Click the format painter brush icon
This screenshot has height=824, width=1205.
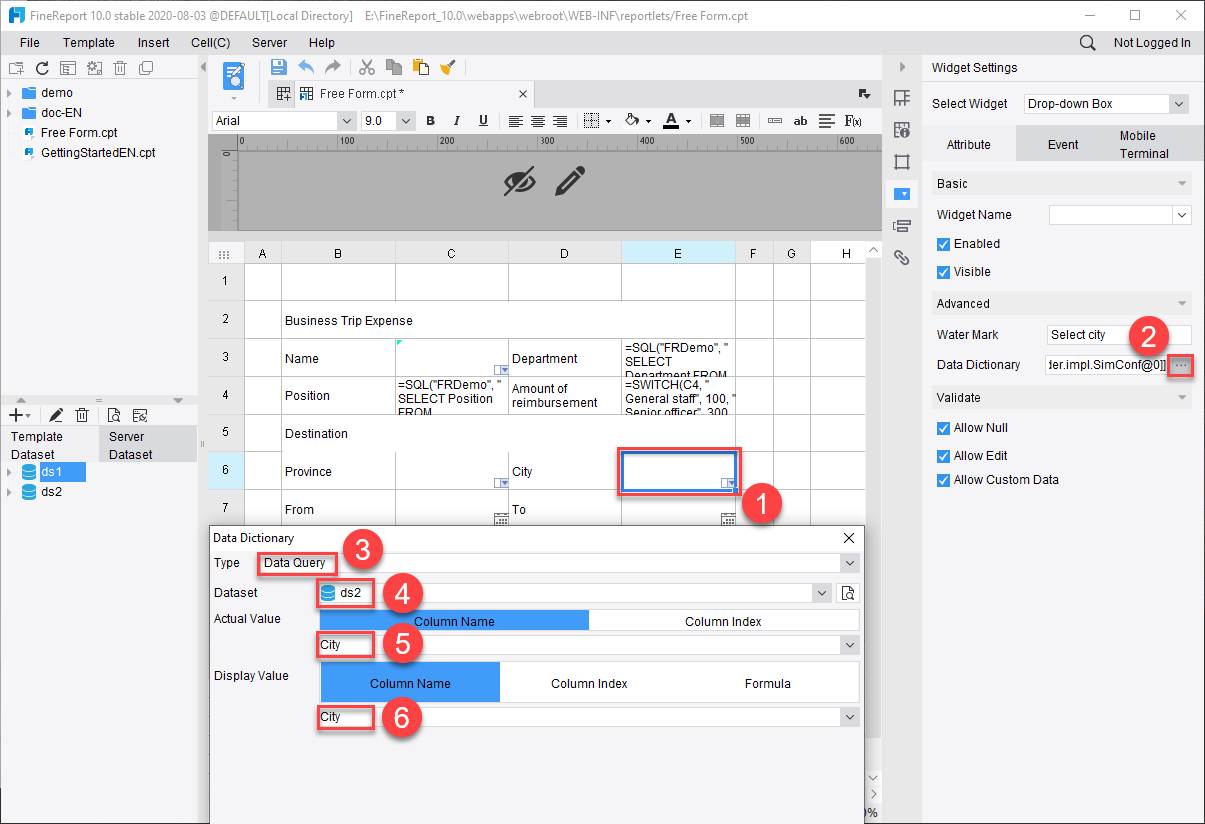click(448, 67)
